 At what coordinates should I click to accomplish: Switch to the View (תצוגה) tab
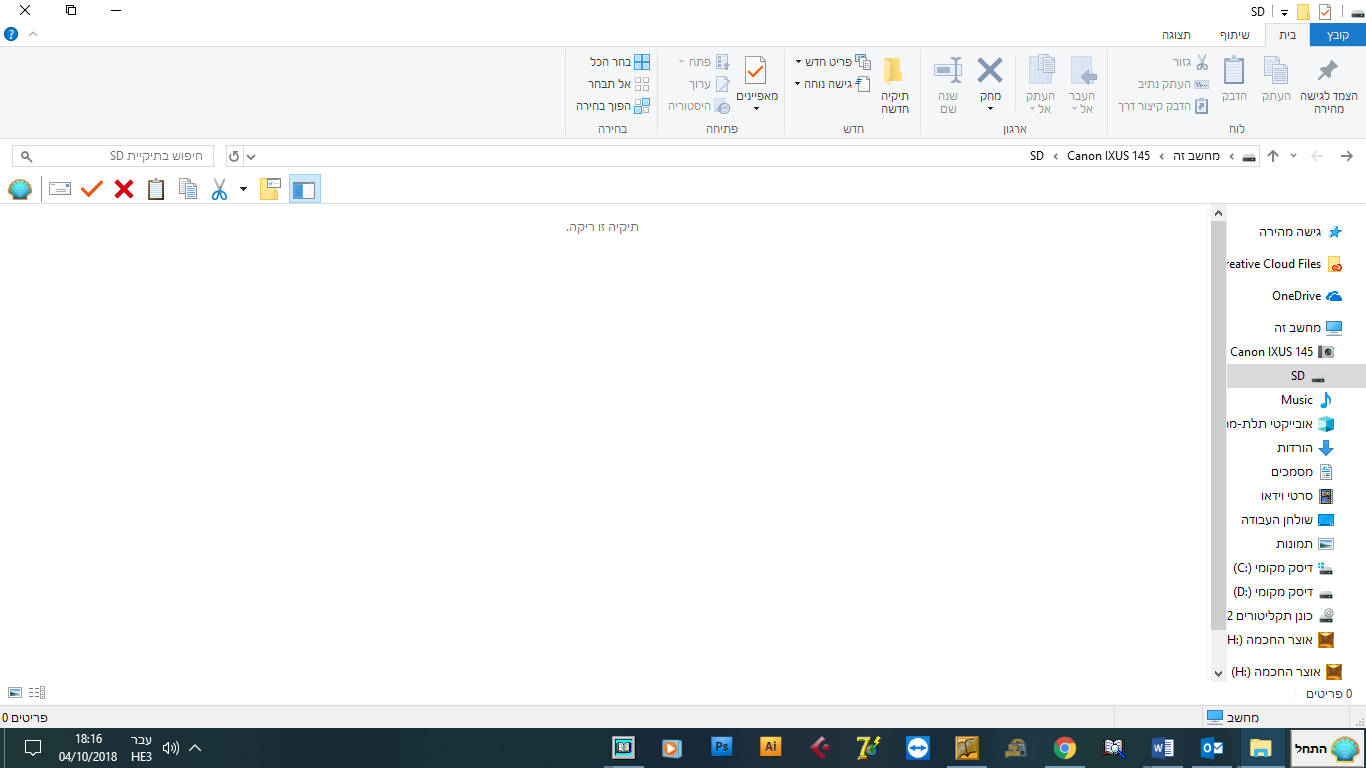[1176, 35]
